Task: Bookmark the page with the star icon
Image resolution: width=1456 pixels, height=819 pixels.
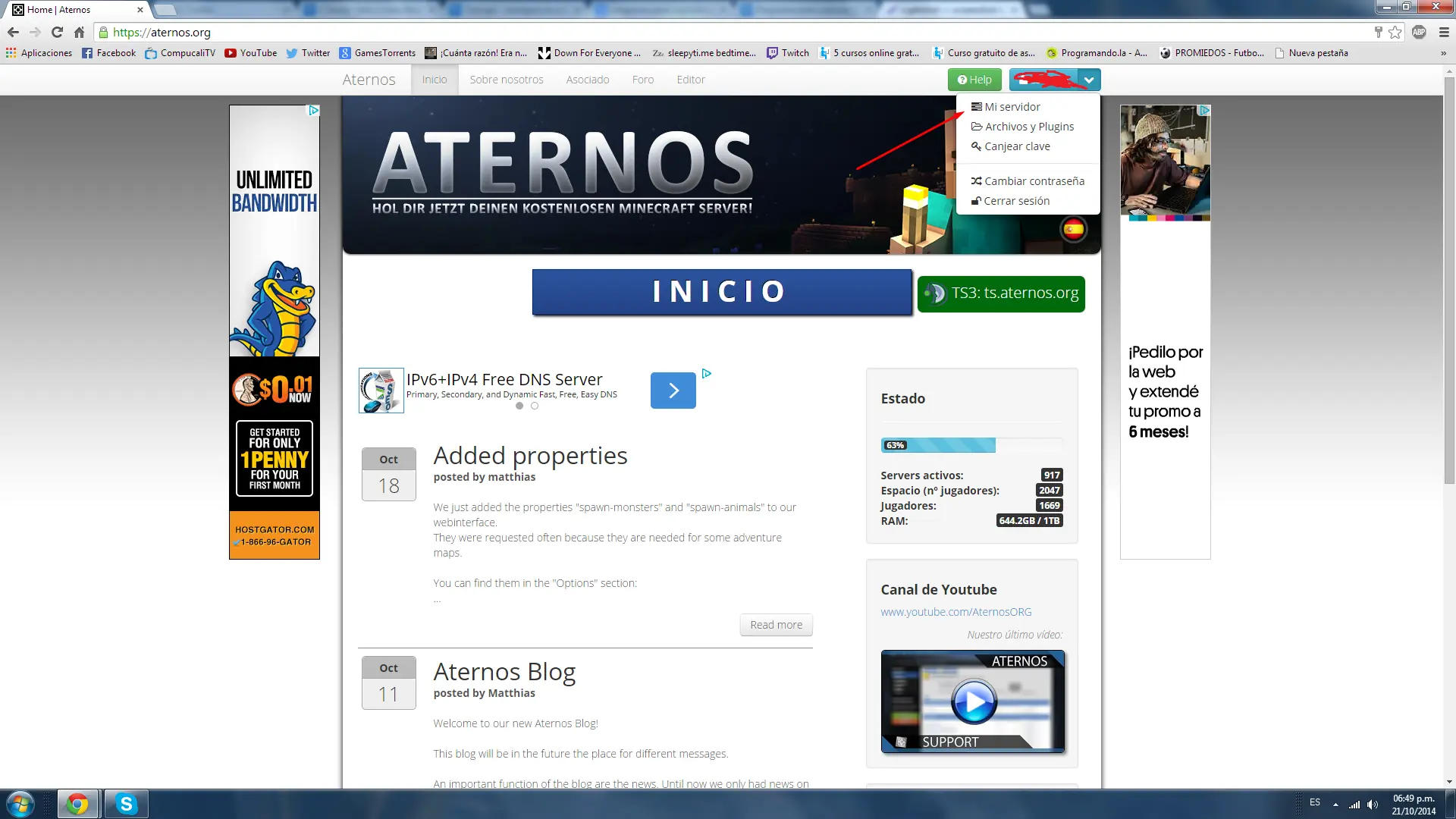Action: coord(1395,32)
